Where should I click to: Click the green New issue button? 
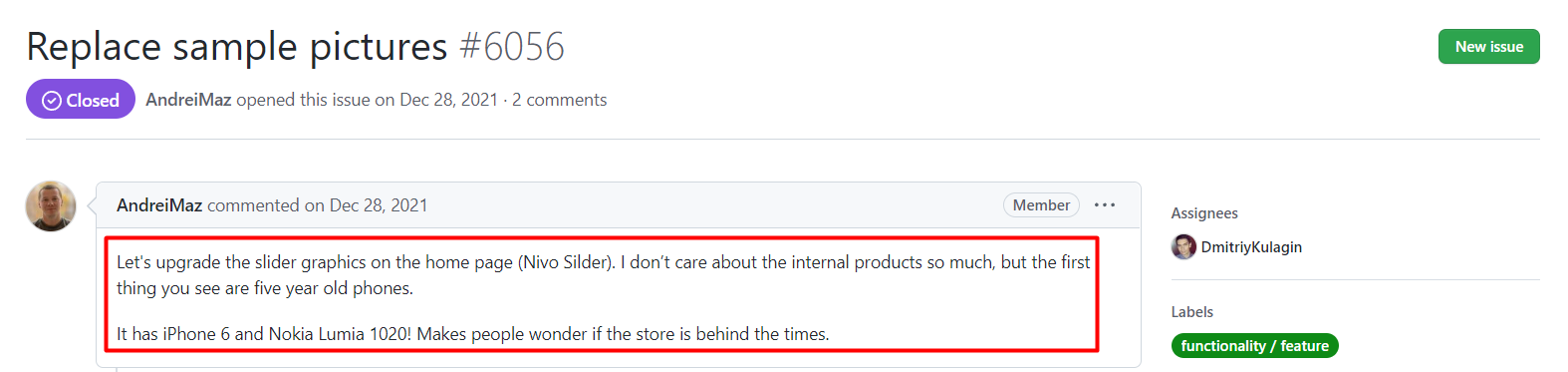tap(1488, 47)
